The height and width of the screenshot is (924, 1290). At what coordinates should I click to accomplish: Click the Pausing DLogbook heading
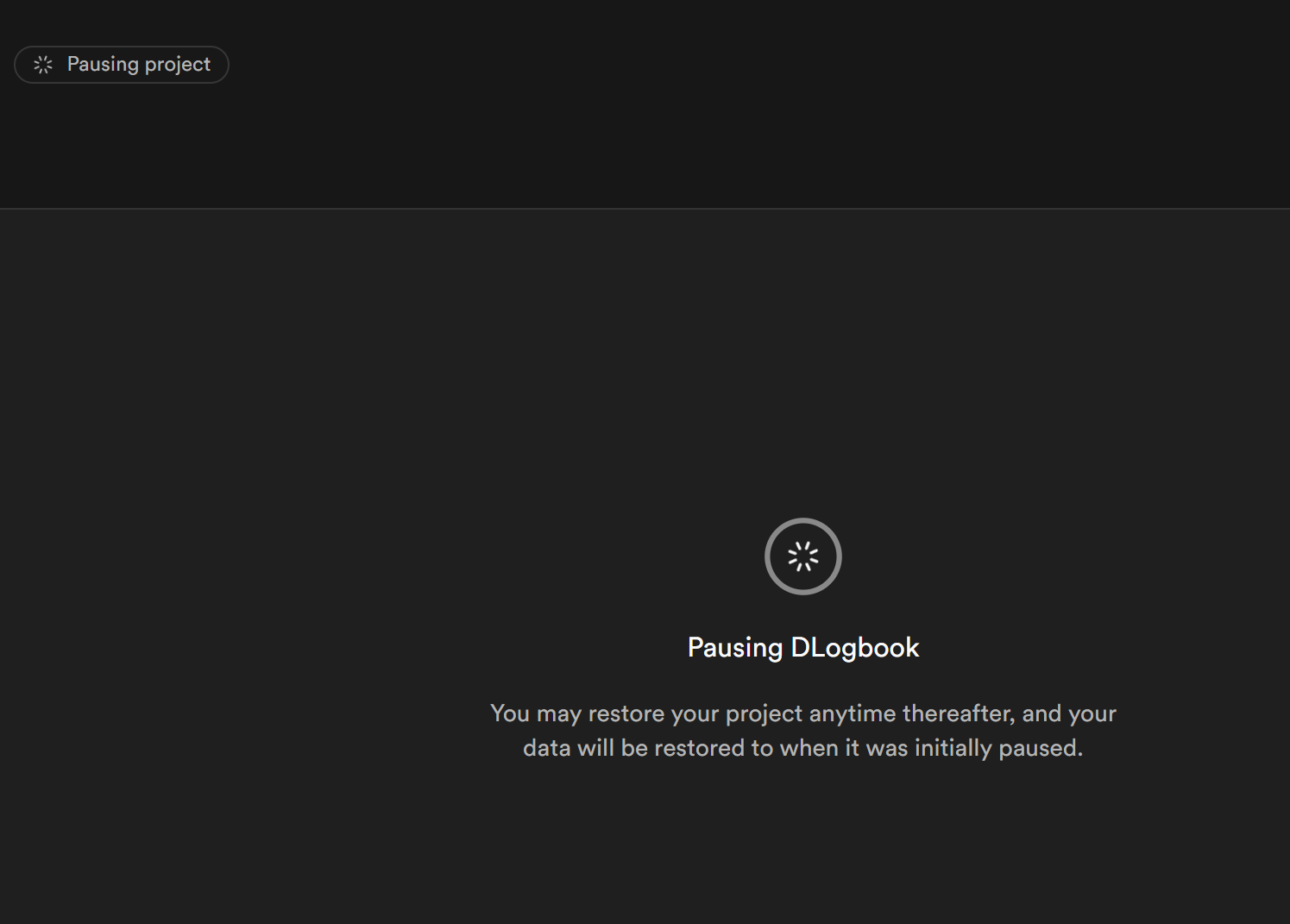pyautogui.click(x=803, y=648)
